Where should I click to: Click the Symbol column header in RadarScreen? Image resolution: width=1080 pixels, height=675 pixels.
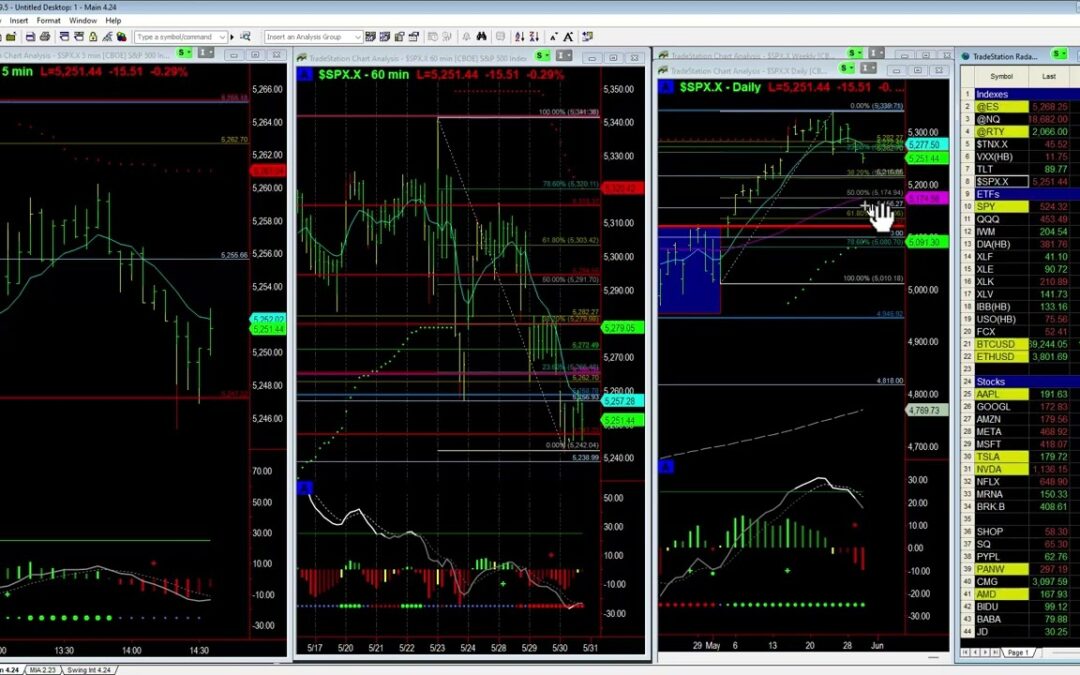[x=1001, y=76]
